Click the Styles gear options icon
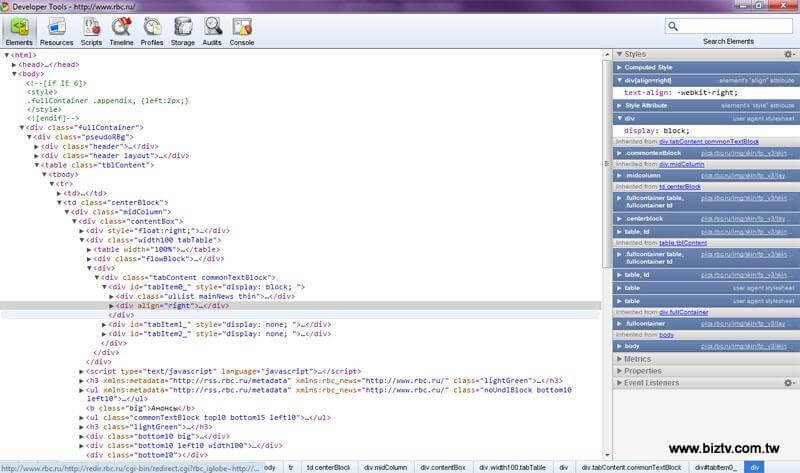Viewport: 800px width, 473px height. point(788,54)
